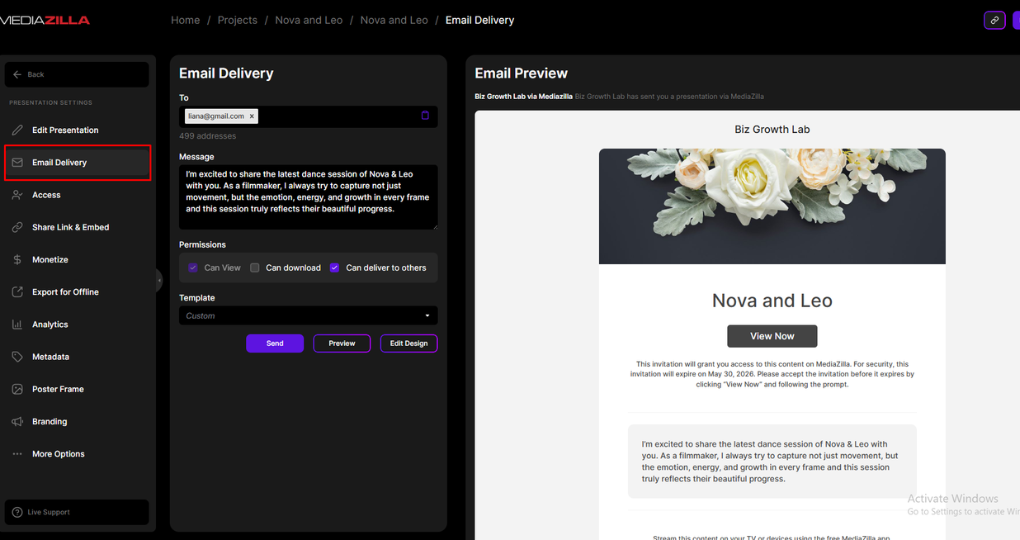The image size is (1020, 540).
Task: Click the 499 addresses text
Action: pos(208,136)
